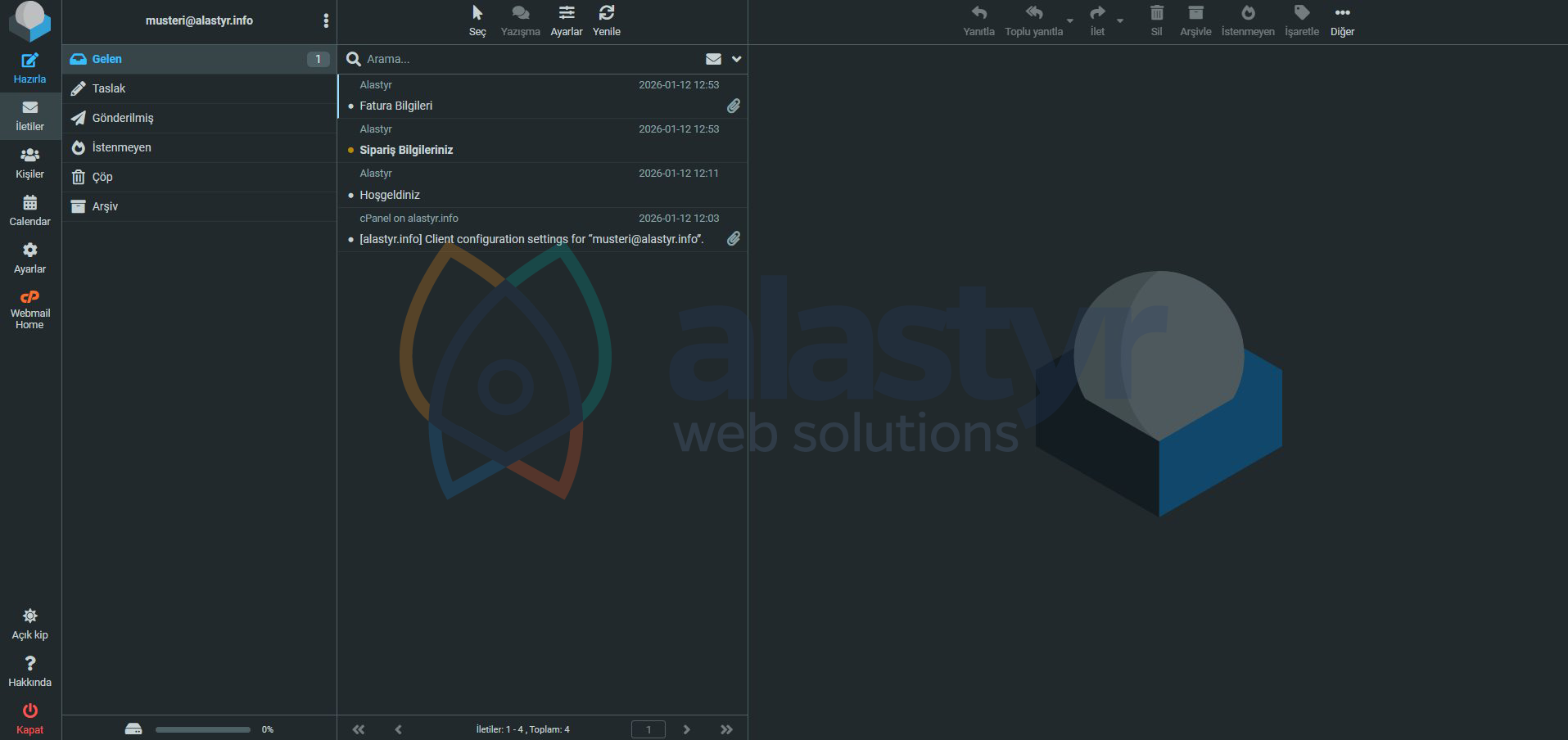Open the Kişiler contacts icon
The width and height of the screenshot is (1568, 740).
(29, 156)
